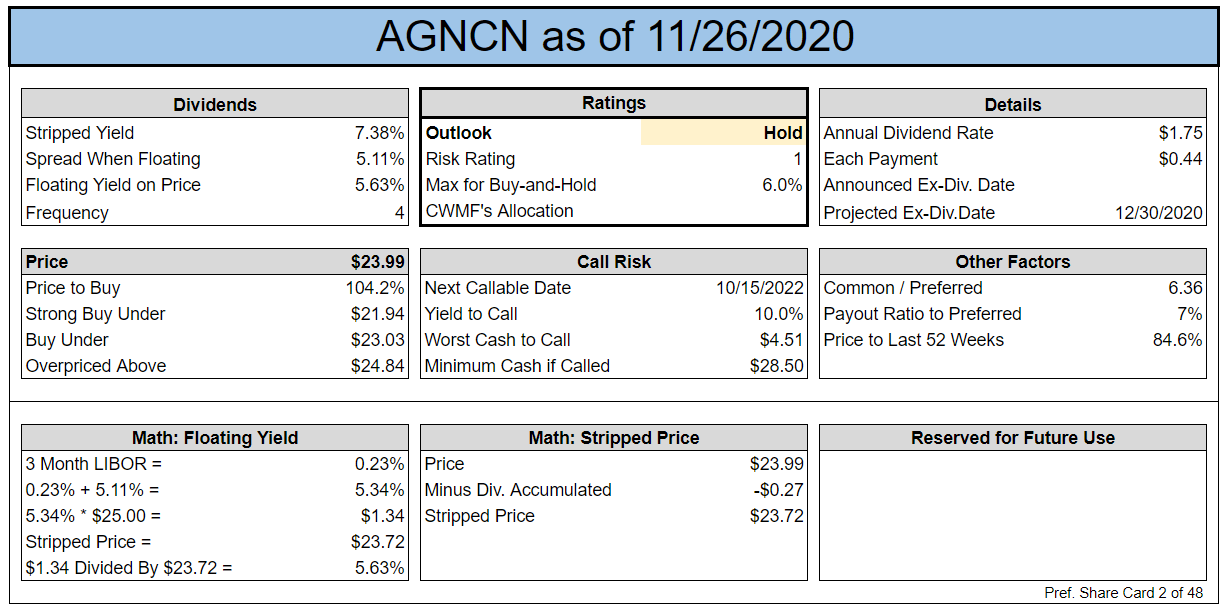Viewport: 1225px width, 608px height.
Task: Select the Hold outlook cell
Action: (723, 133)
